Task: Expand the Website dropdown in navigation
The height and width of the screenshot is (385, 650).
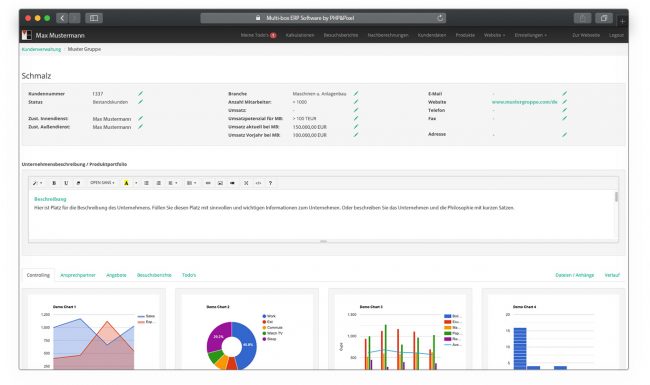Action: click(495, 35)
